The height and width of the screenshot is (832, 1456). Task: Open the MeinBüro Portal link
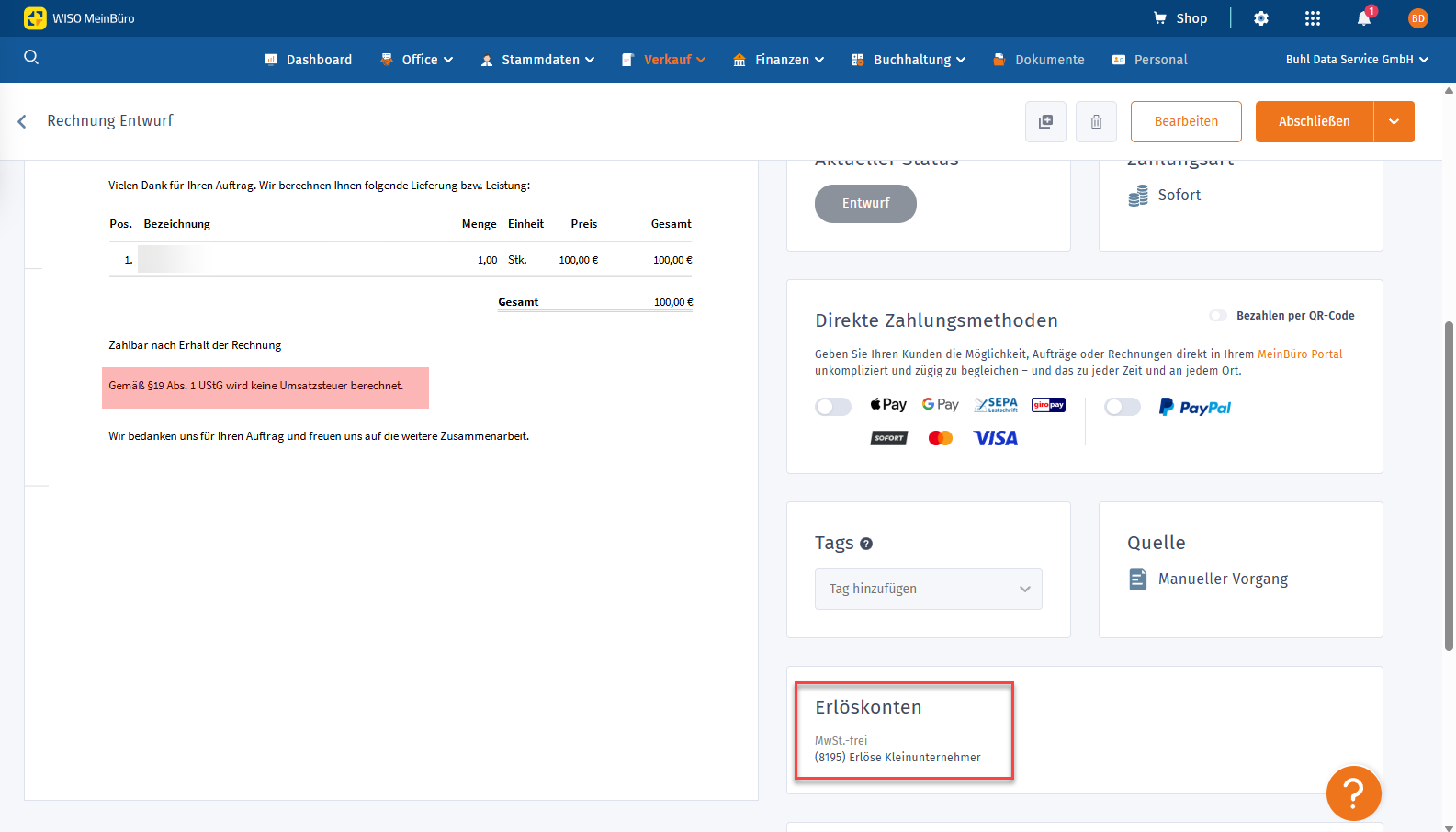(x=1299, y=354)
